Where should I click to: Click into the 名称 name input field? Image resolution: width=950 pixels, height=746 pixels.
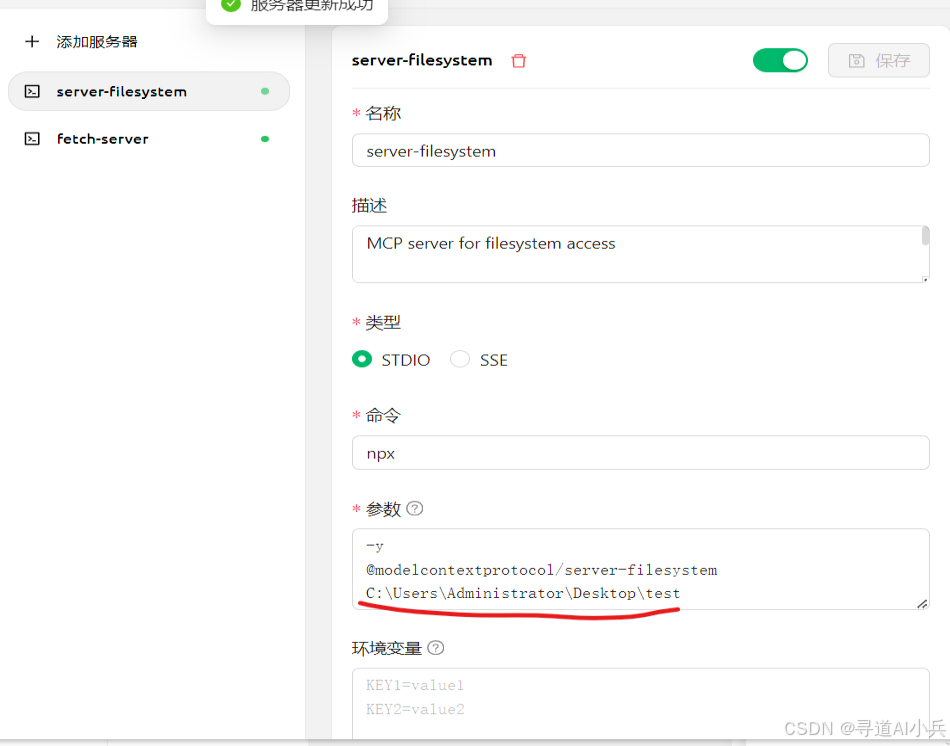click(640, 151)
